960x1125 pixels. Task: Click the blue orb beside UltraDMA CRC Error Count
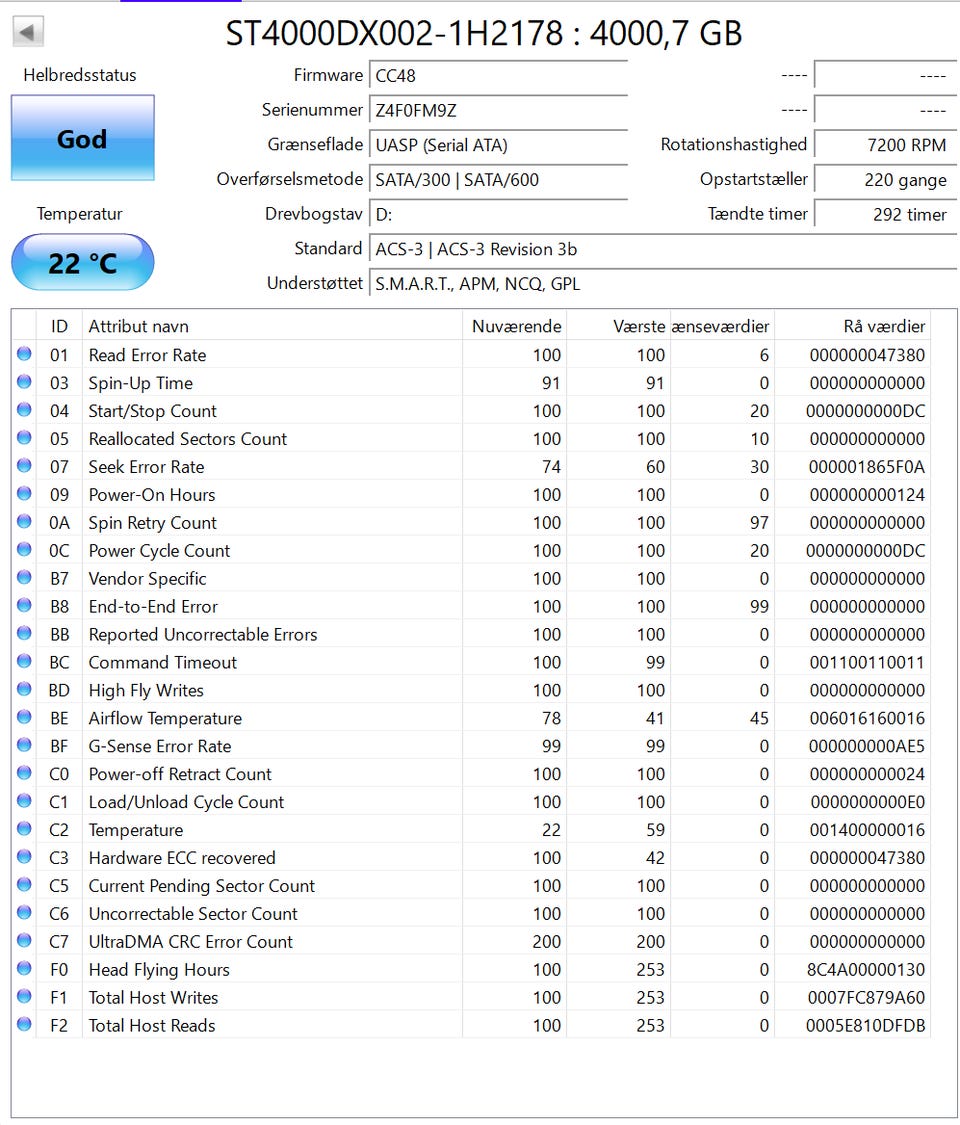(24, 941)
